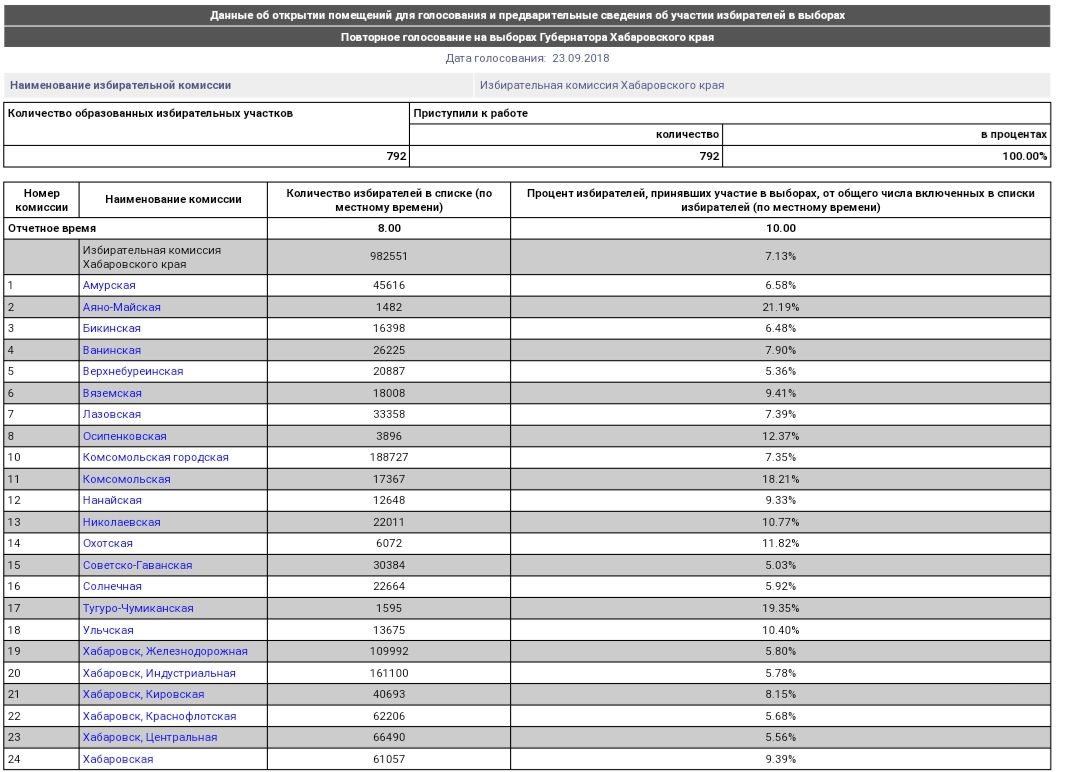This screenshot has height=772, width=1080.
Task: Select the turnout value 19.35%
Action: [x=780, y=608]
